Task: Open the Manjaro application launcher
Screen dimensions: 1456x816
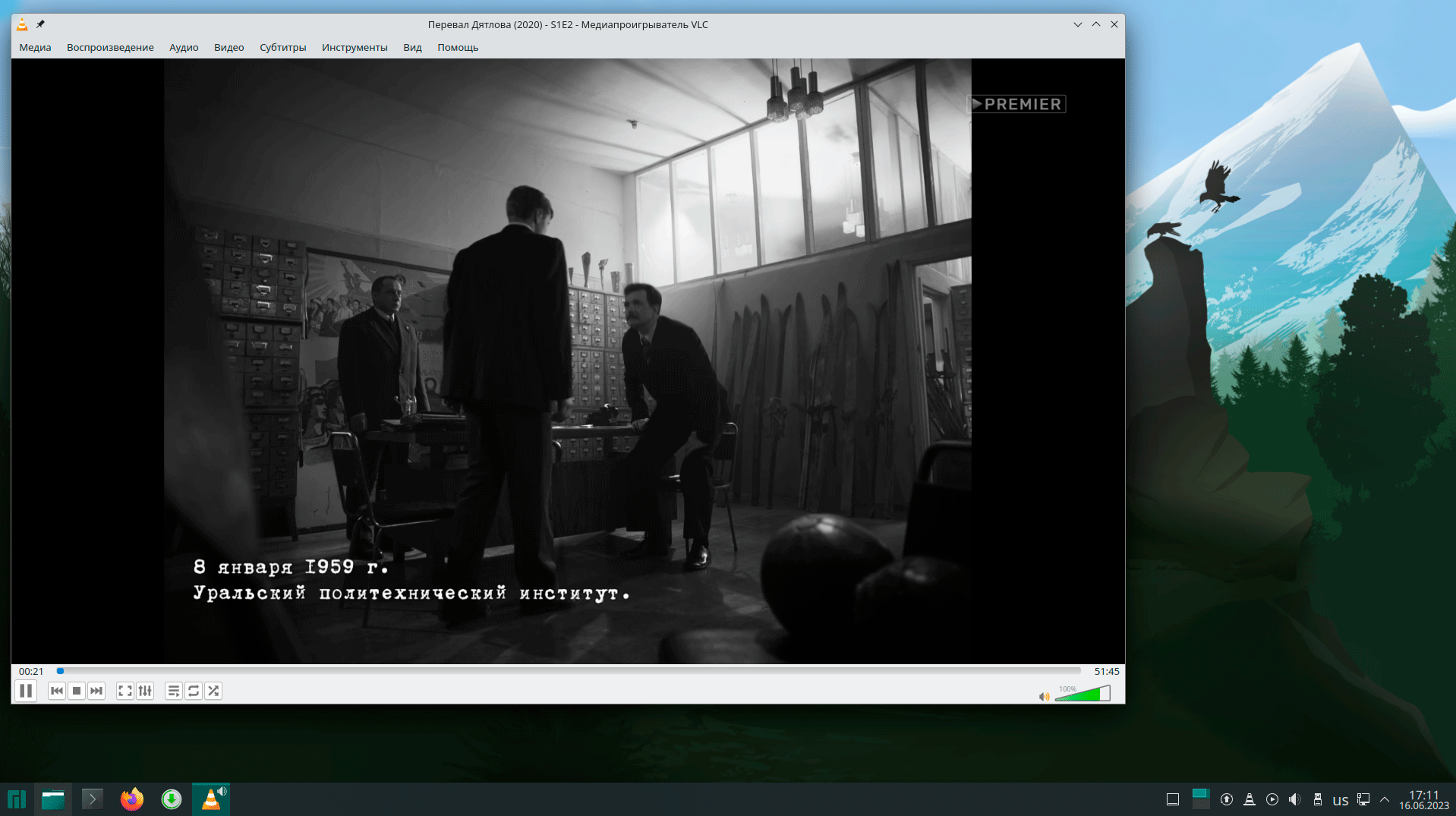Action: (x=17, y=799)
